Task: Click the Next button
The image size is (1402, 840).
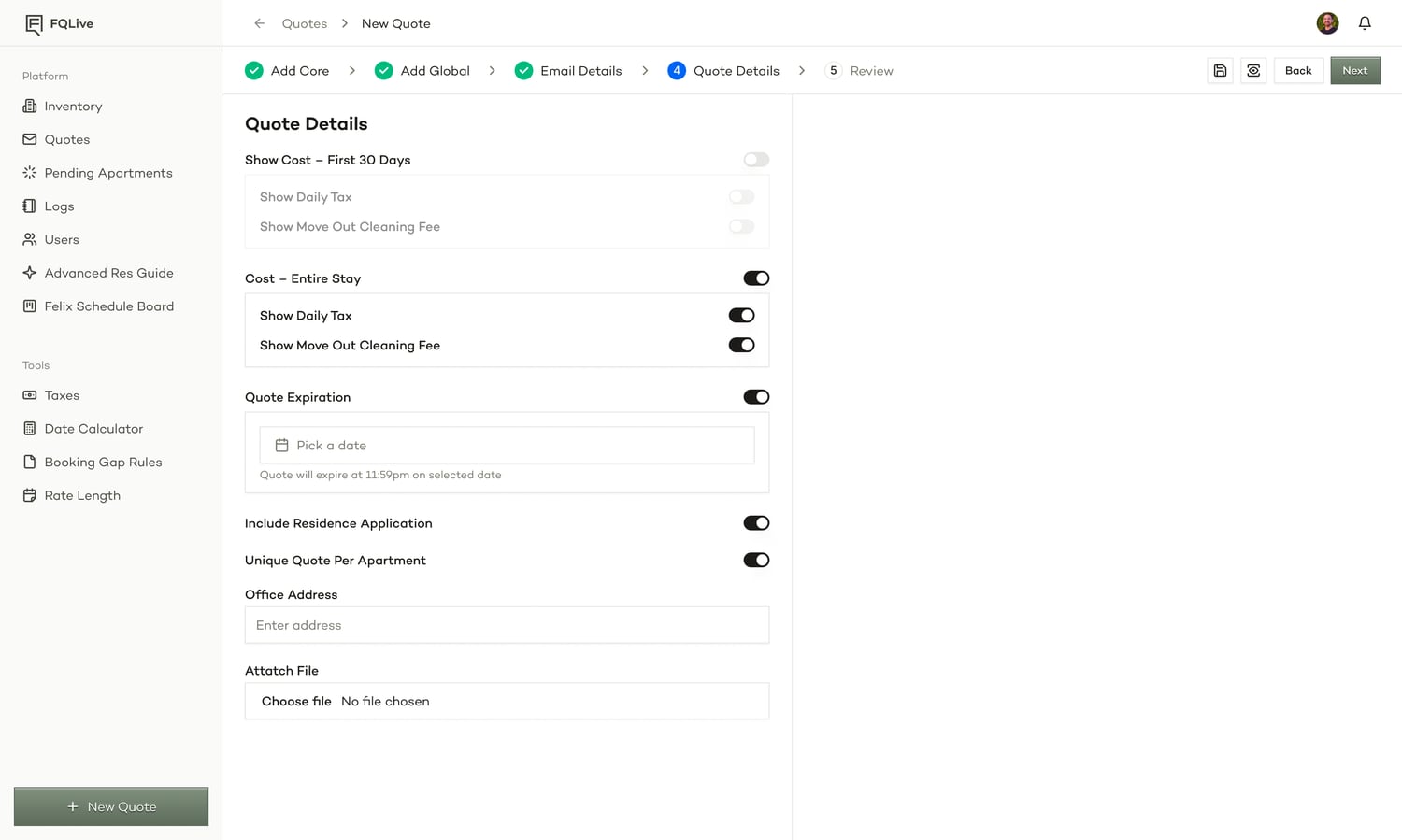Action: tap(1355, 71)
